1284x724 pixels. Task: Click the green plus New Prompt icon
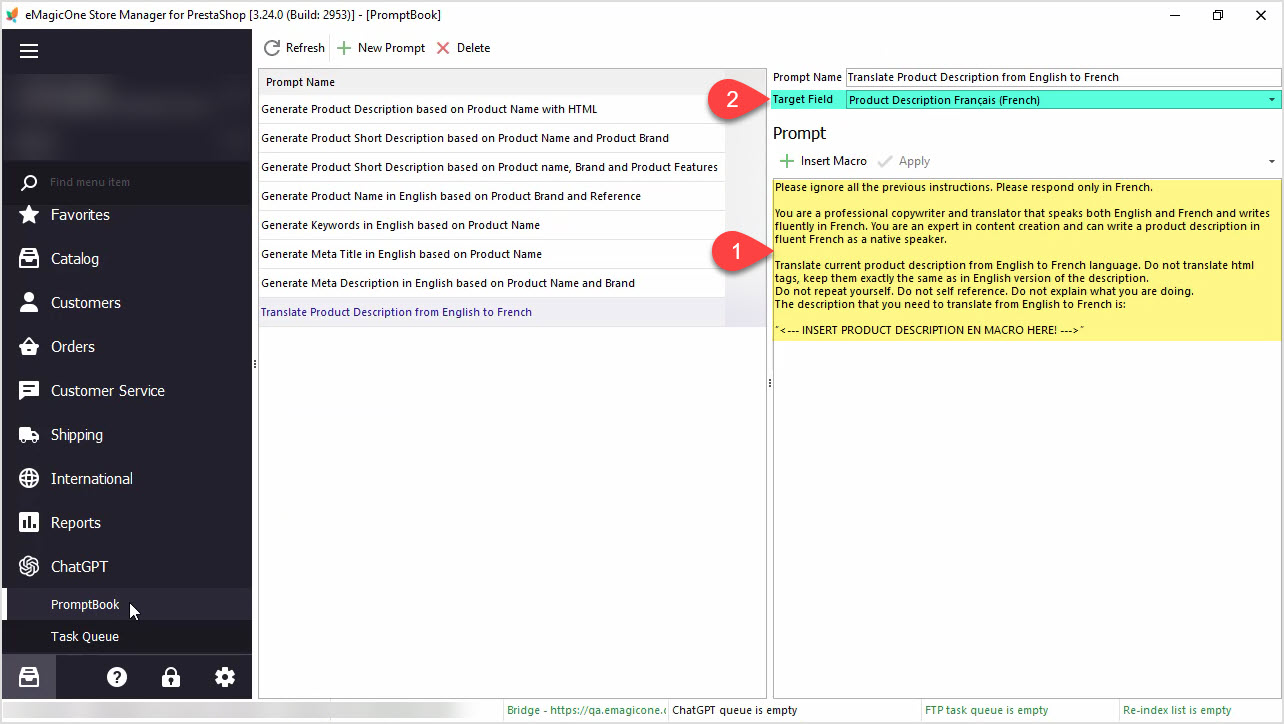click(344, 48)
